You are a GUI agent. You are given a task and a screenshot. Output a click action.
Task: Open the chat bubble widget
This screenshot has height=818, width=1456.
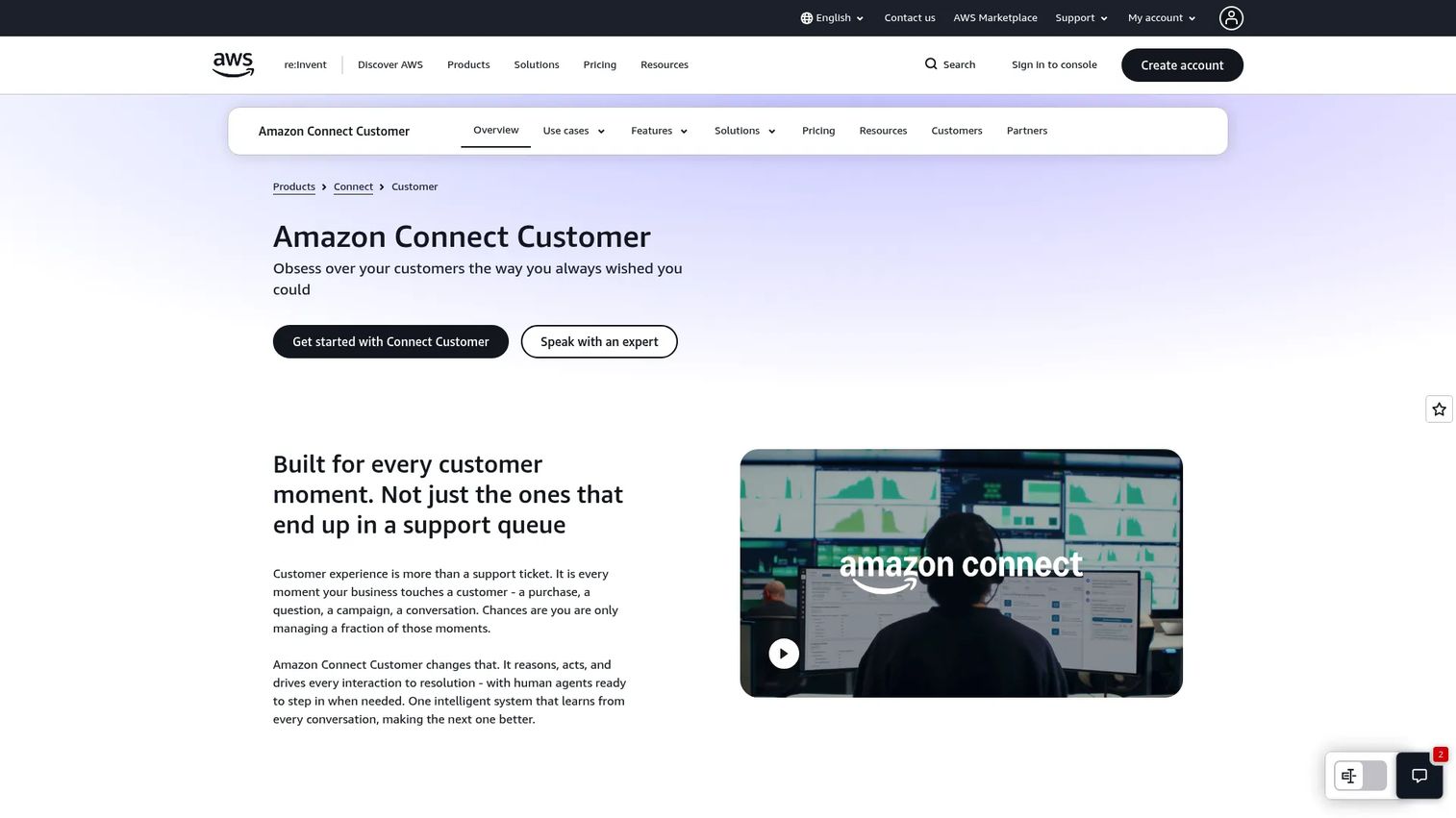(1419, 776)
